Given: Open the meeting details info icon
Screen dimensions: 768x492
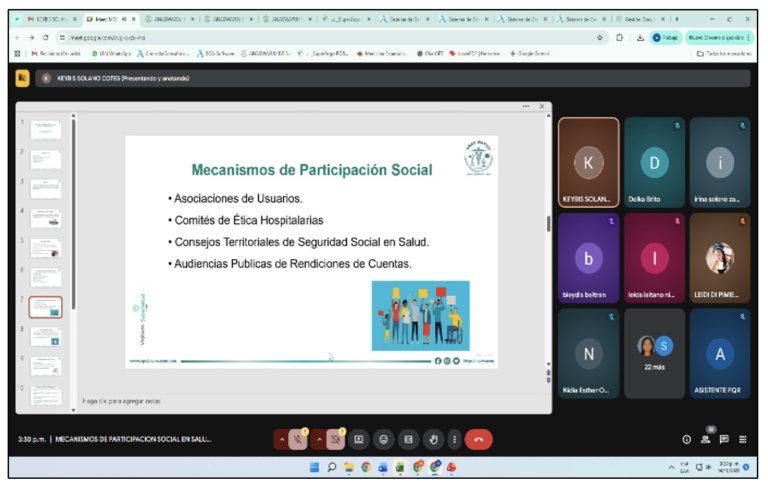Looking at the screenshot, I should click(x=687, y=439).
